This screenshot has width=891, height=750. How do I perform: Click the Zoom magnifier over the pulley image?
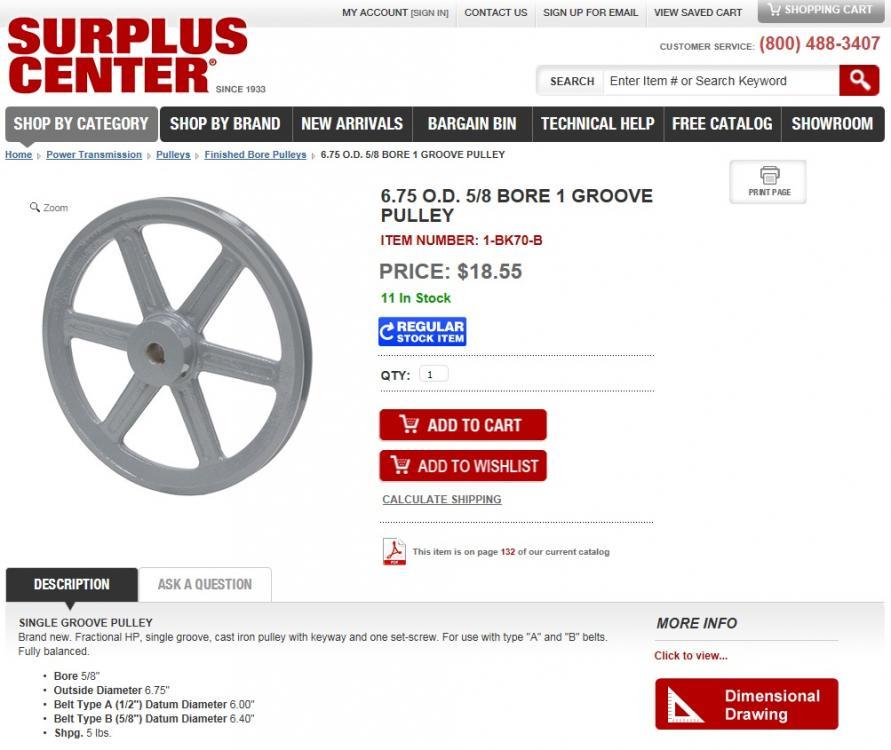point(49,207)
